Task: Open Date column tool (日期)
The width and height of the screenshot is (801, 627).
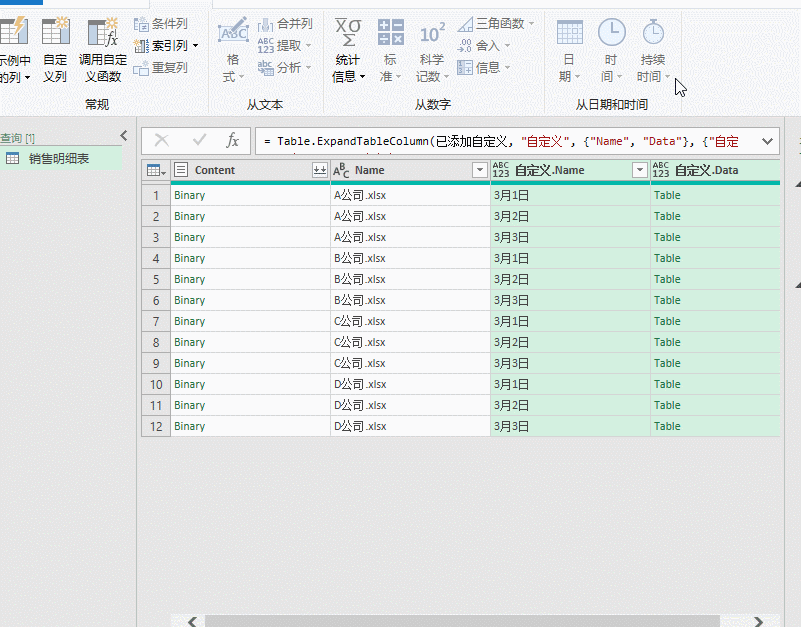Action: (569, 50)
